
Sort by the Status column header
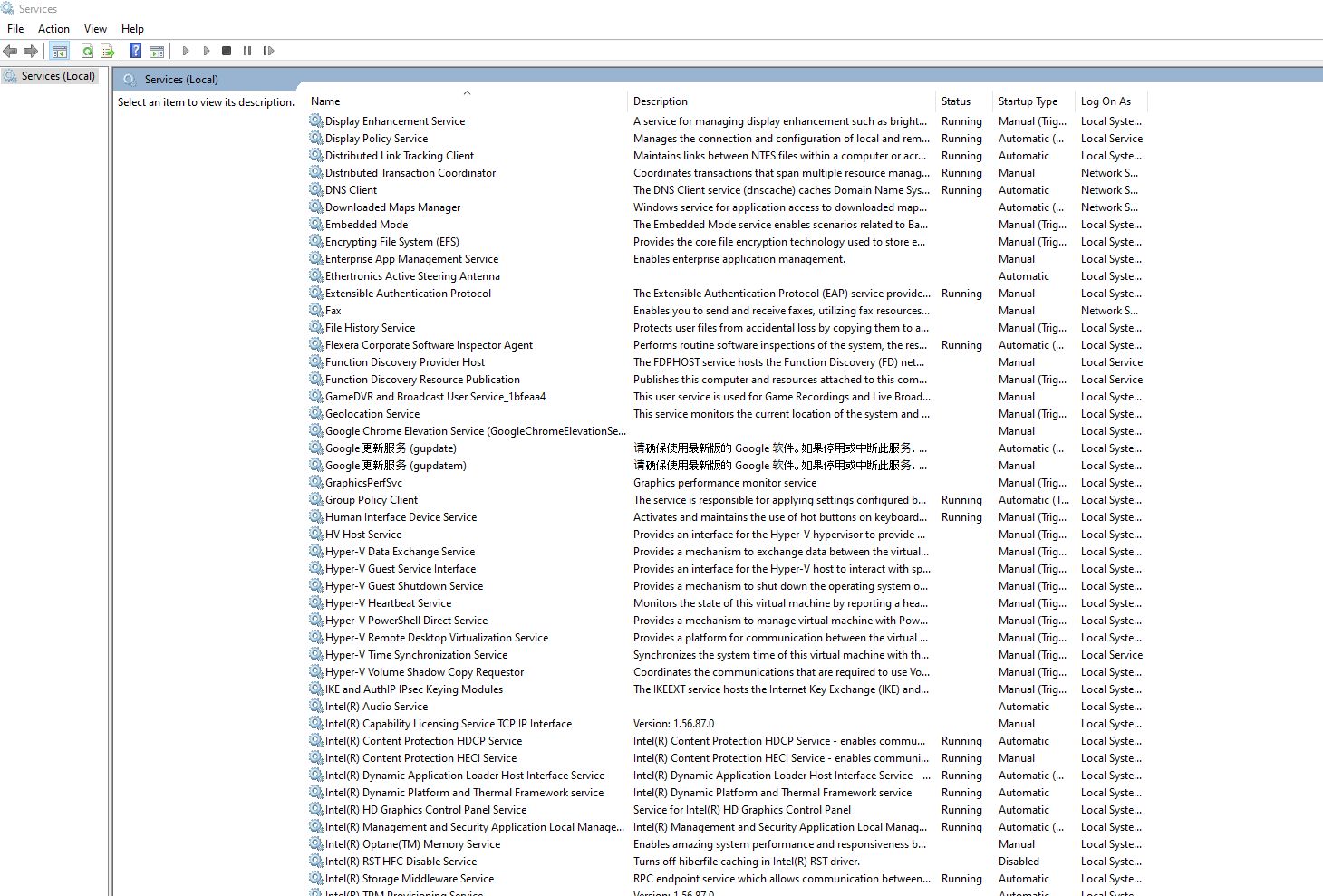coord(964,101)
